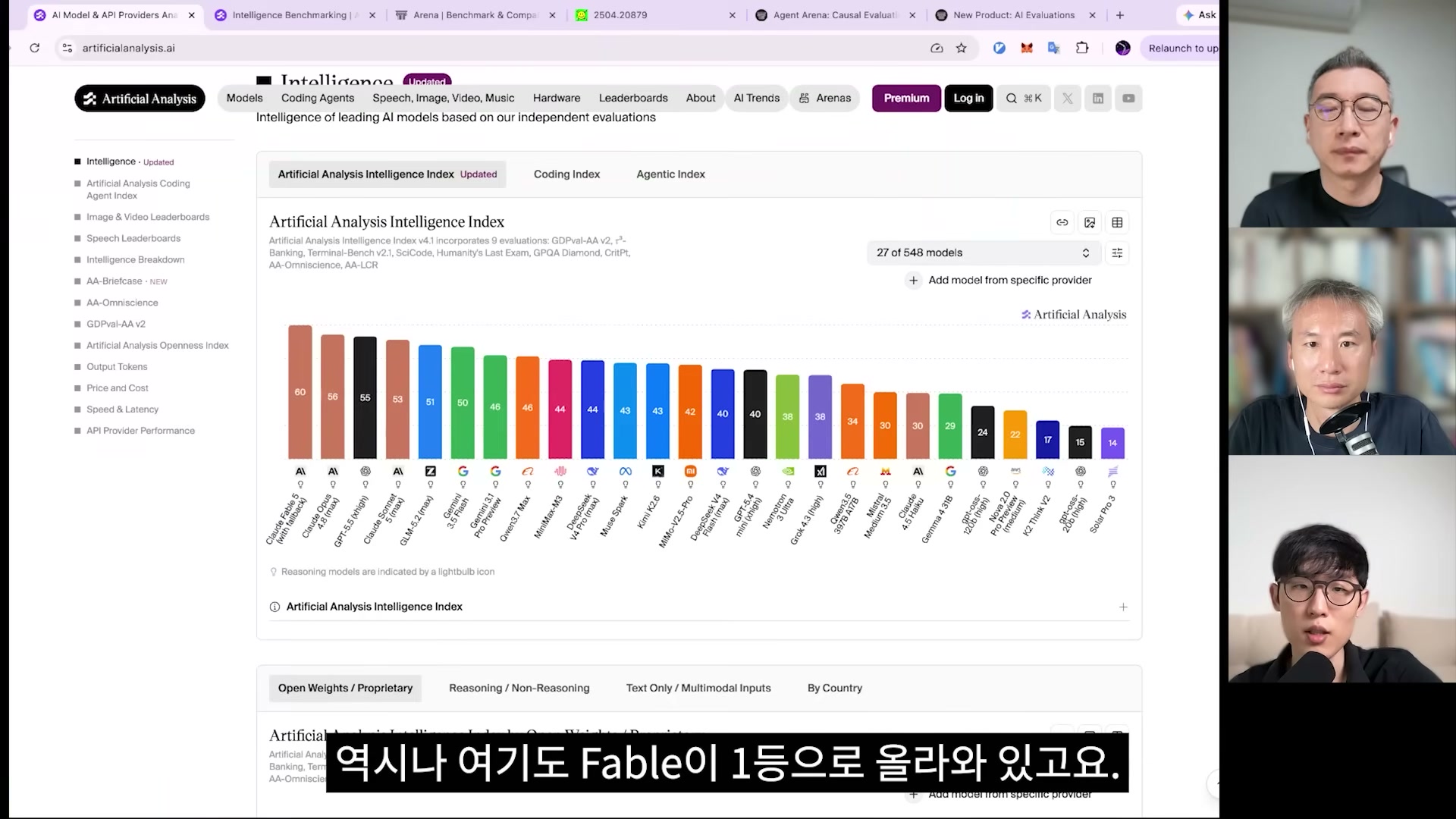Select Artificial Analysis Intelligence Index tab
Viewport: 1456px width, 819px height.
[388, 174]
